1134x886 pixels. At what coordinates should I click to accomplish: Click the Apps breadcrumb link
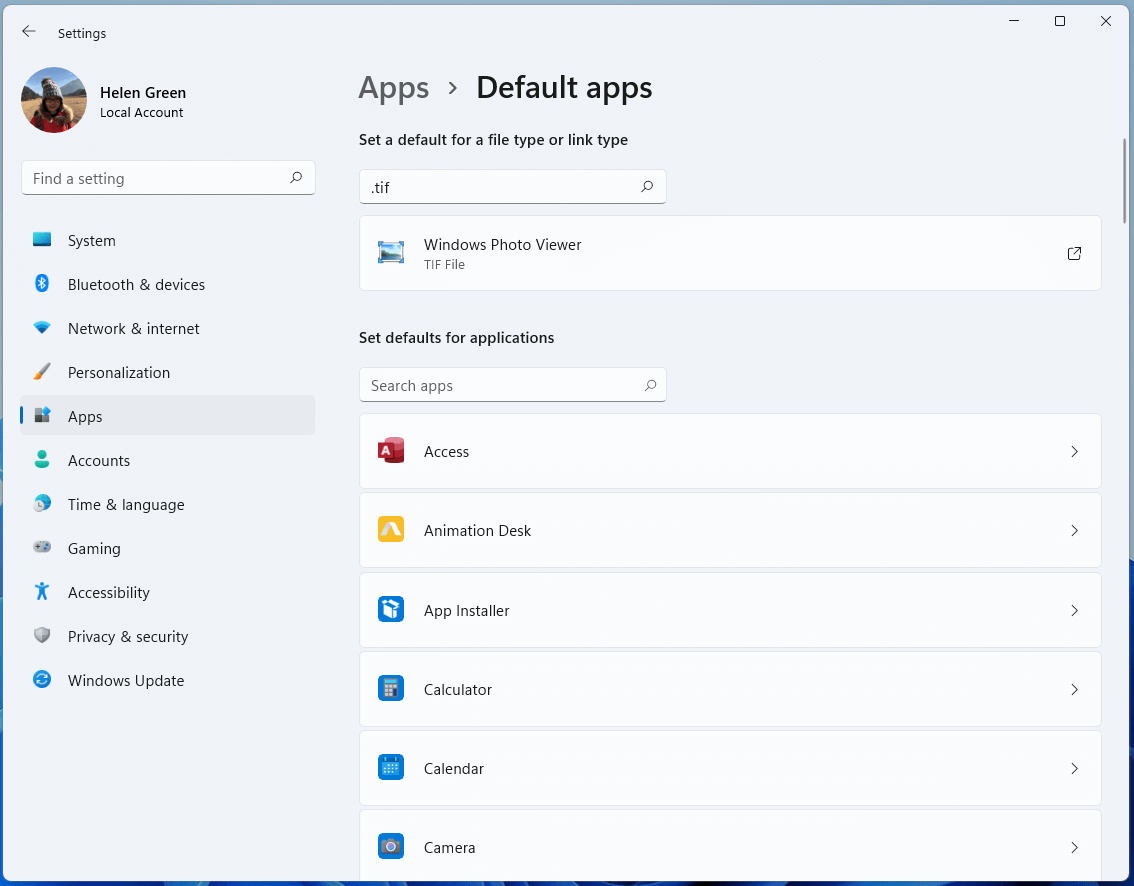(x=393, y=88)
